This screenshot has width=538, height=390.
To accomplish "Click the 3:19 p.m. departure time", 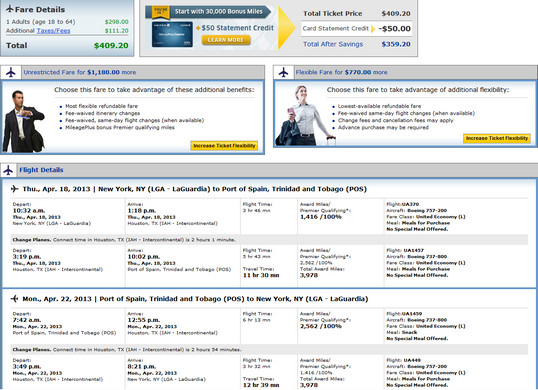I will click(x=27, y=257).
